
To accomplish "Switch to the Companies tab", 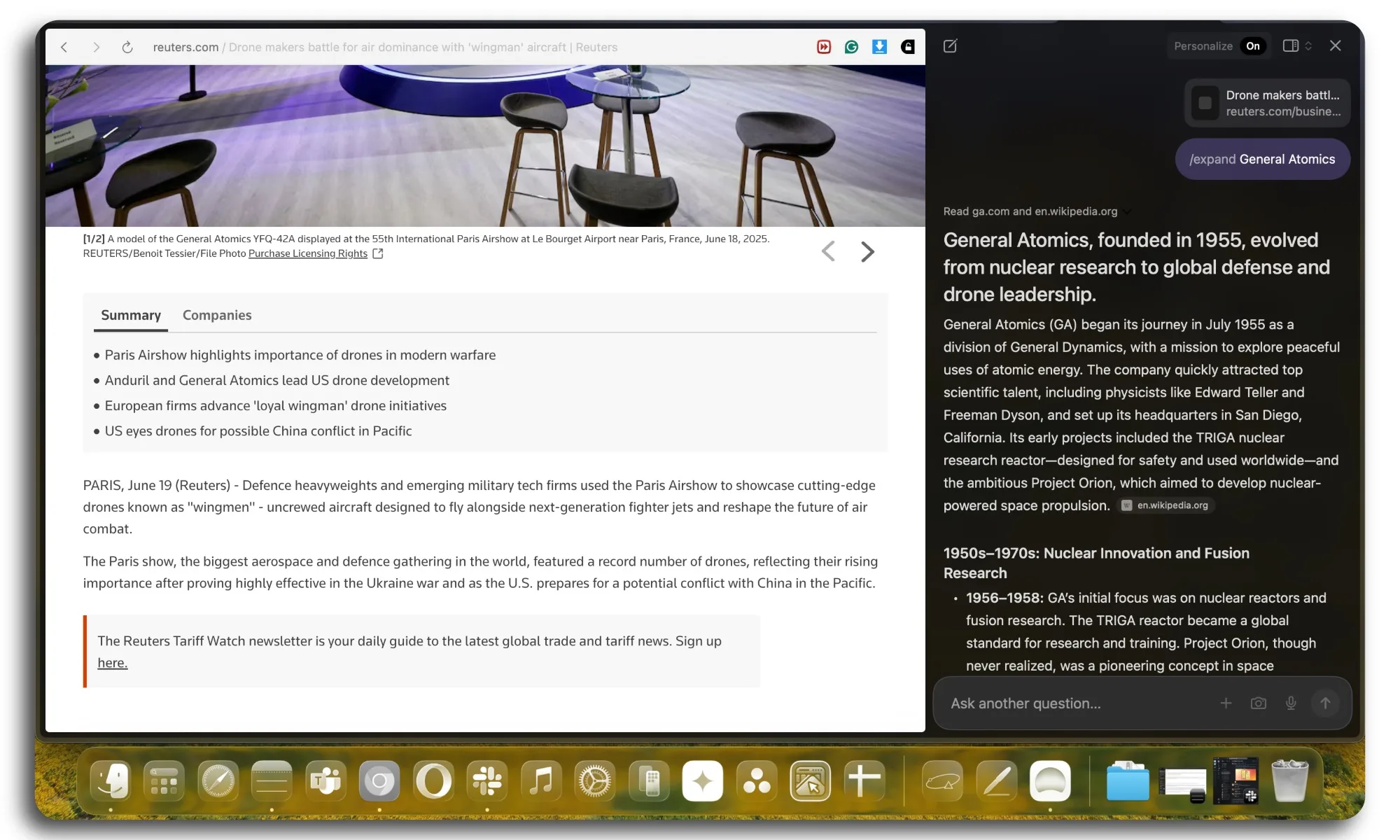I will click(x=217, y=315).
